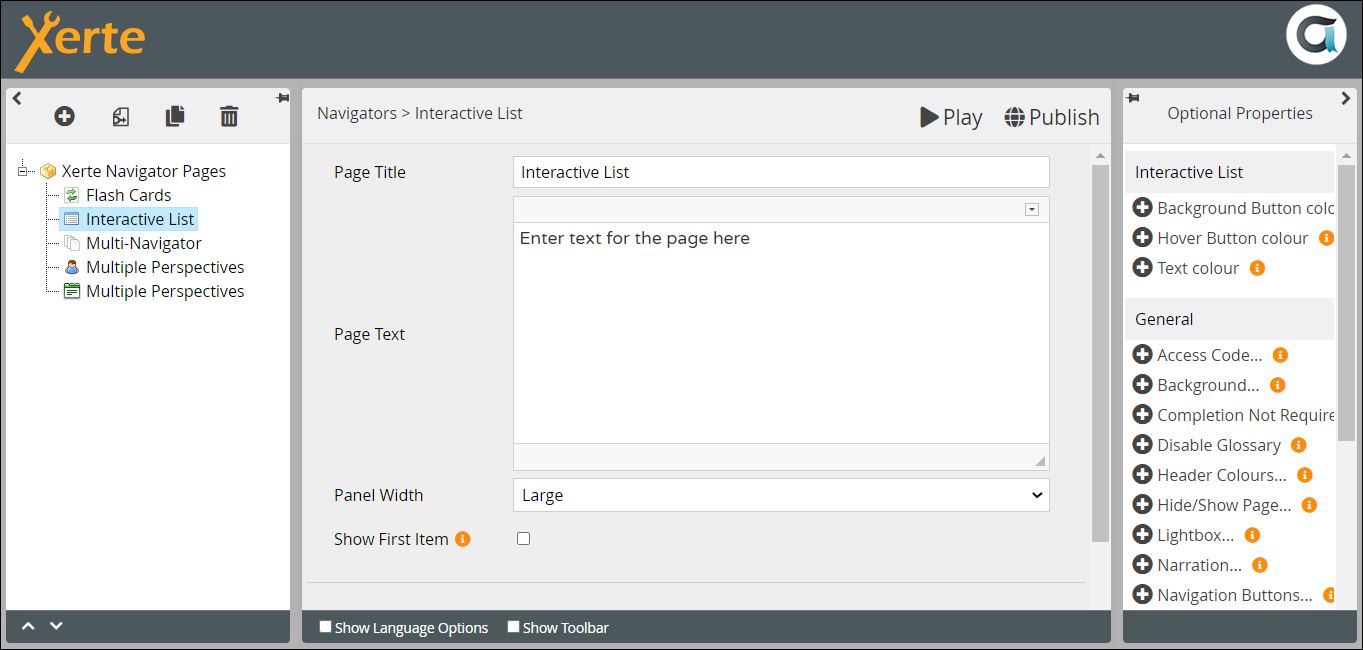1363x650 pixels.
Task: Click the pin icon on the left panel
Action: [x=282, y=98]
